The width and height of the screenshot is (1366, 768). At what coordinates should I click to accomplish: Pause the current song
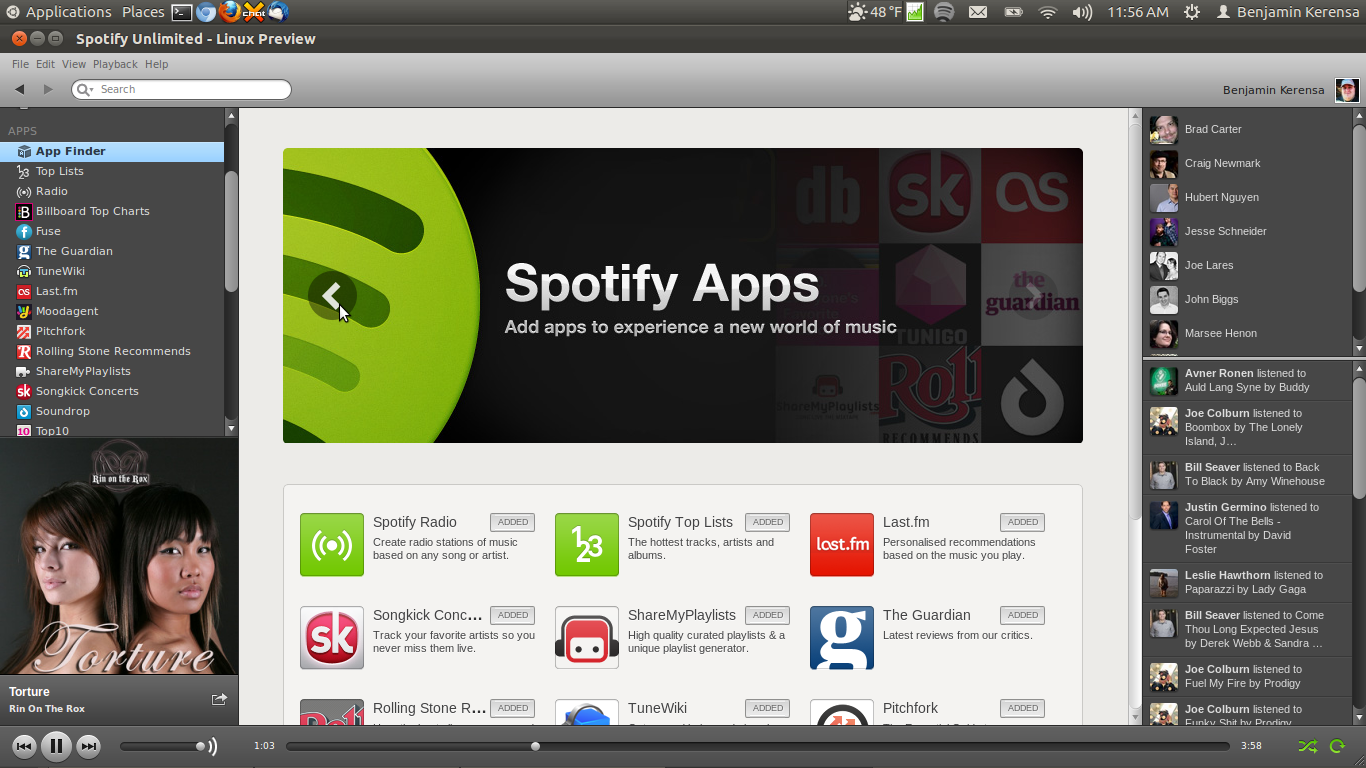[x=56, y=746]
